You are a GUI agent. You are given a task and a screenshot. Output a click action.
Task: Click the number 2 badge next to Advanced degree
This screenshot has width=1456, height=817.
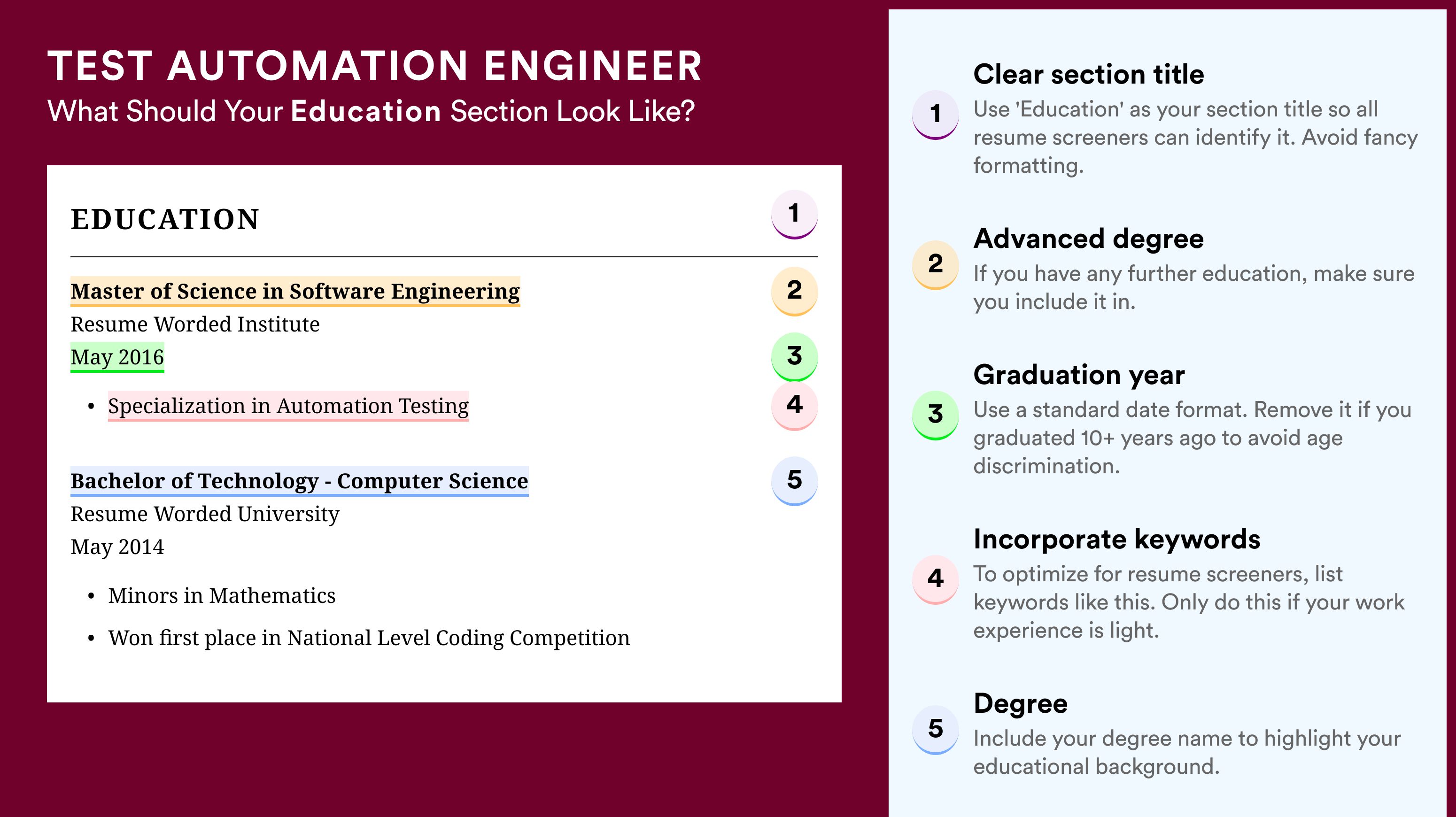936,265
